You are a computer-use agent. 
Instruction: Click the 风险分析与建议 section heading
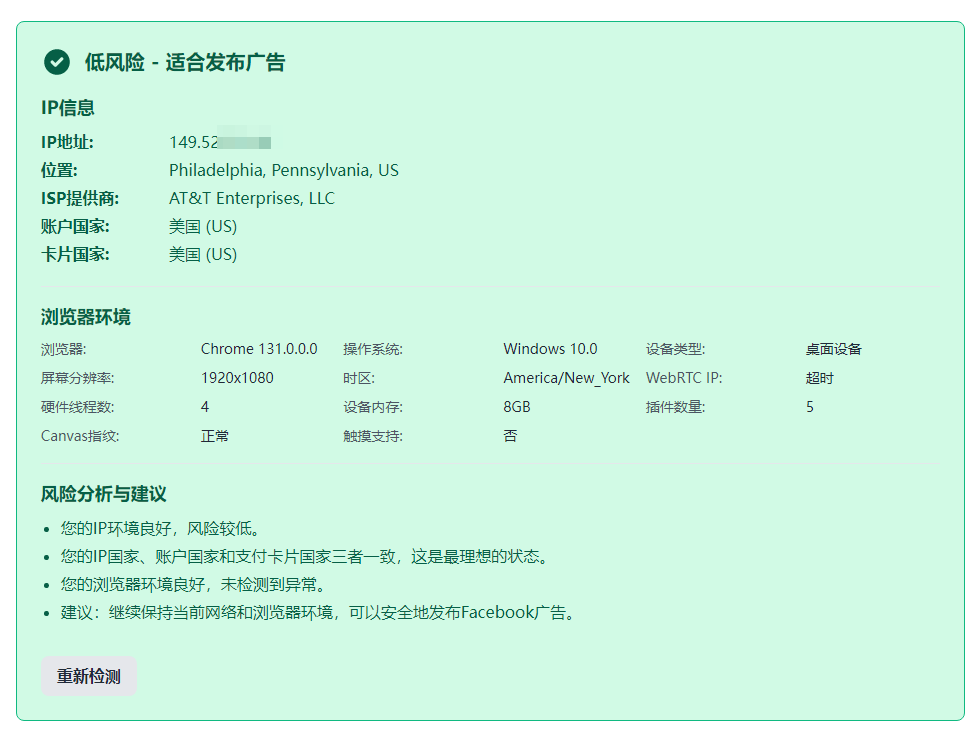pos(104,494)
